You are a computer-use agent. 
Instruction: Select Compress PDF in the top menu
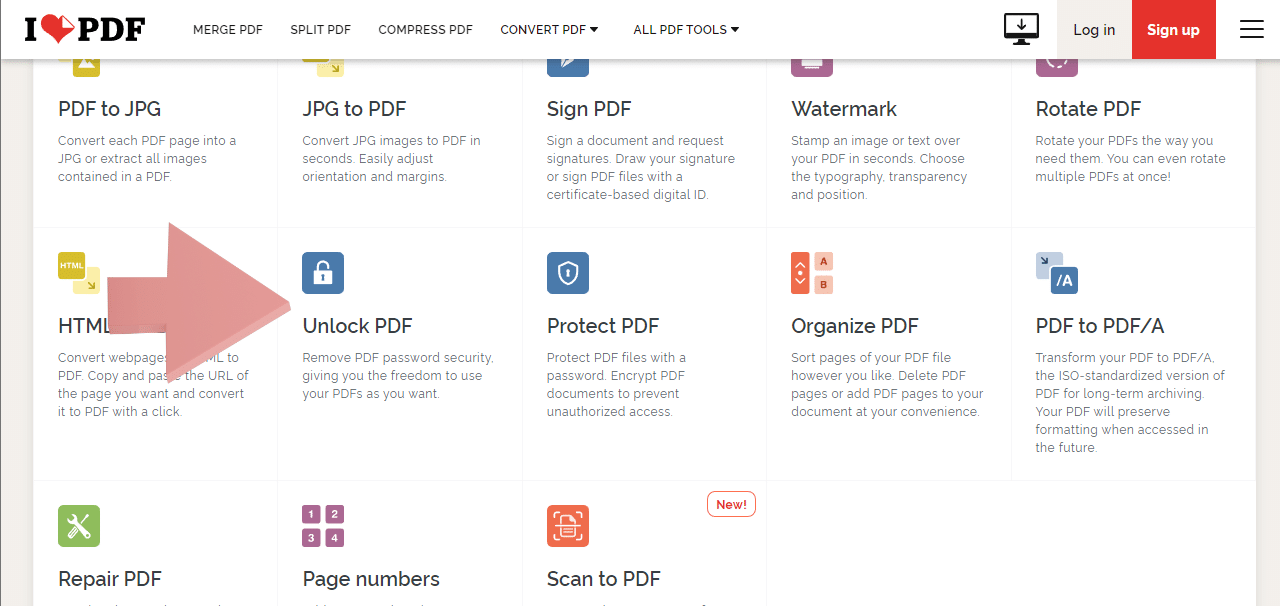pos(426,30)
